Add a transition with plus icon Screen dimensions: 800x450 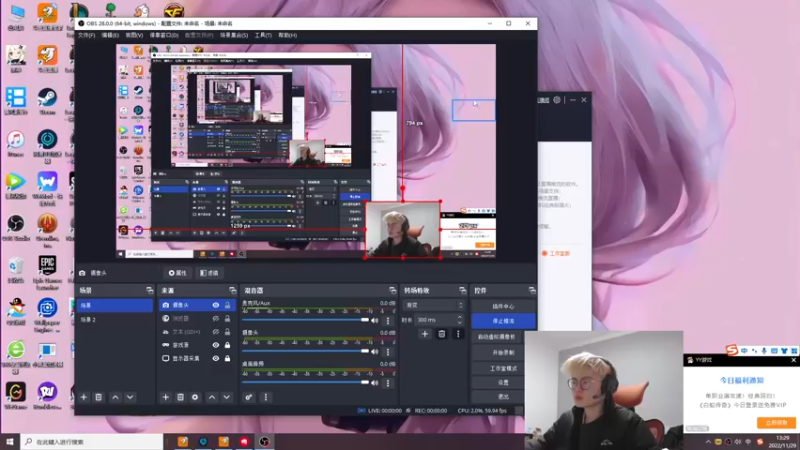pyautogui.click(x=424, y=334)
